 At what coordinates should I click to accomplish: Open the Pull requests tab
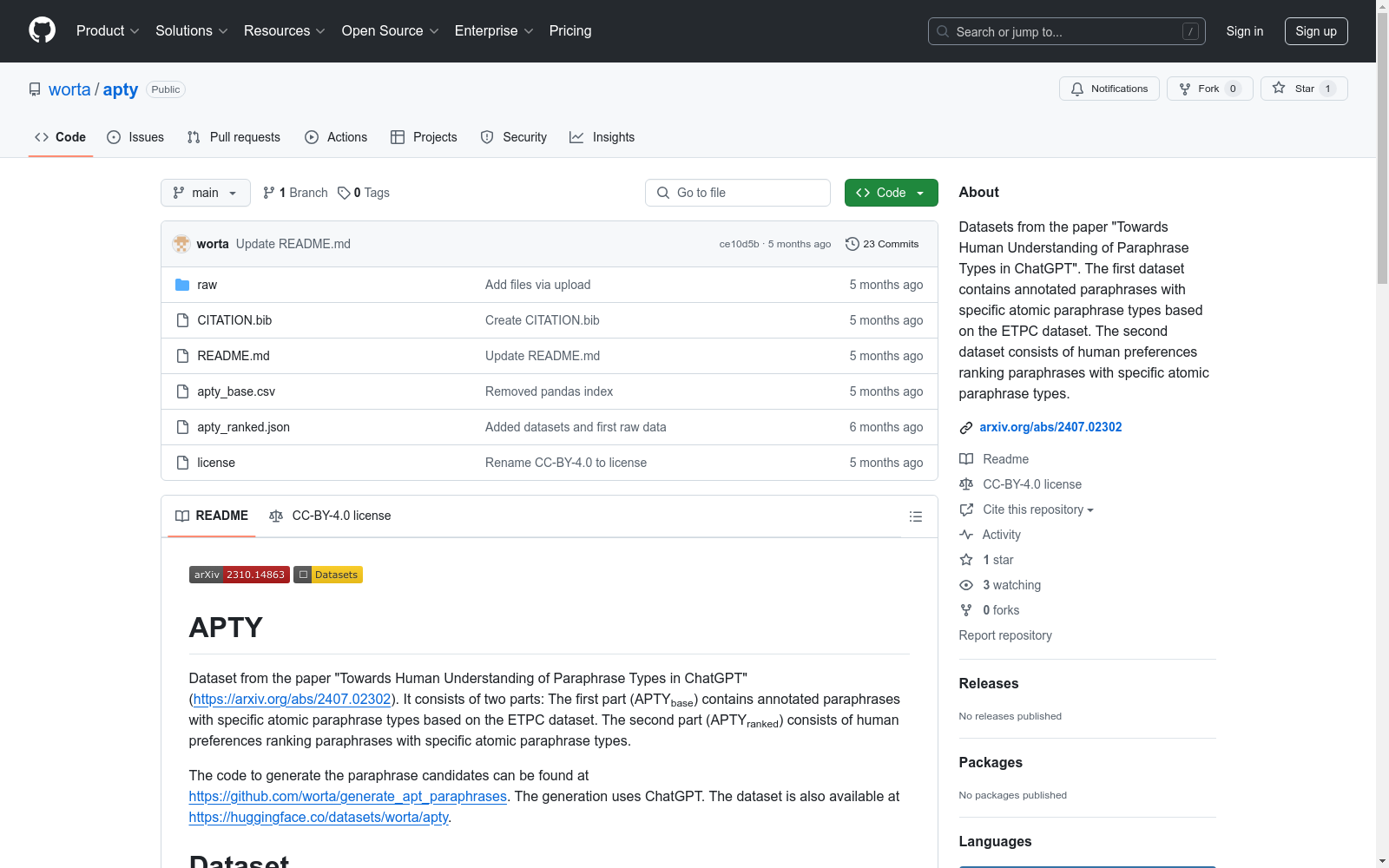[234, 137]
